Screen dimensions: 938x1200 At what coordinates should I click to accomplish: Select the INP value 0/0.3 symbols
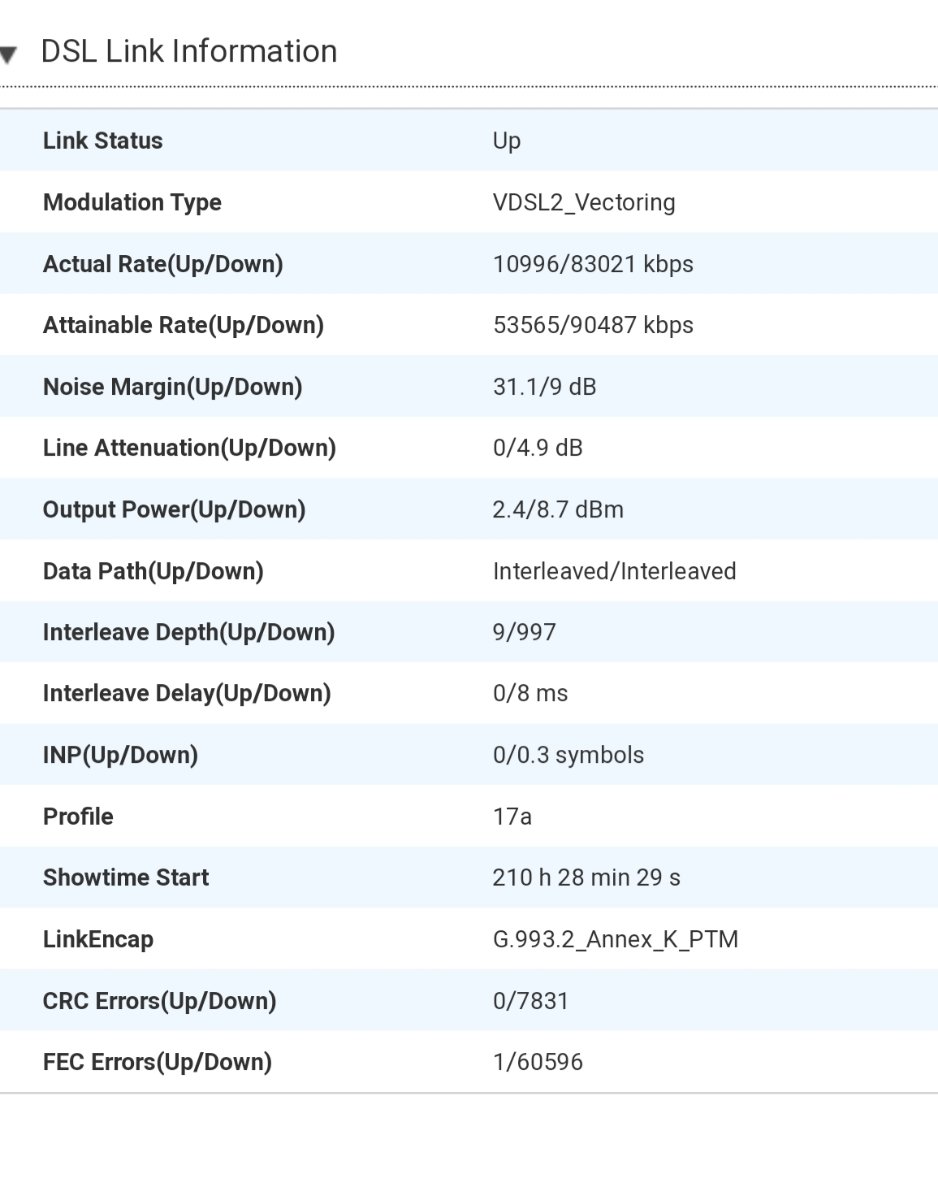pos(568,755)
